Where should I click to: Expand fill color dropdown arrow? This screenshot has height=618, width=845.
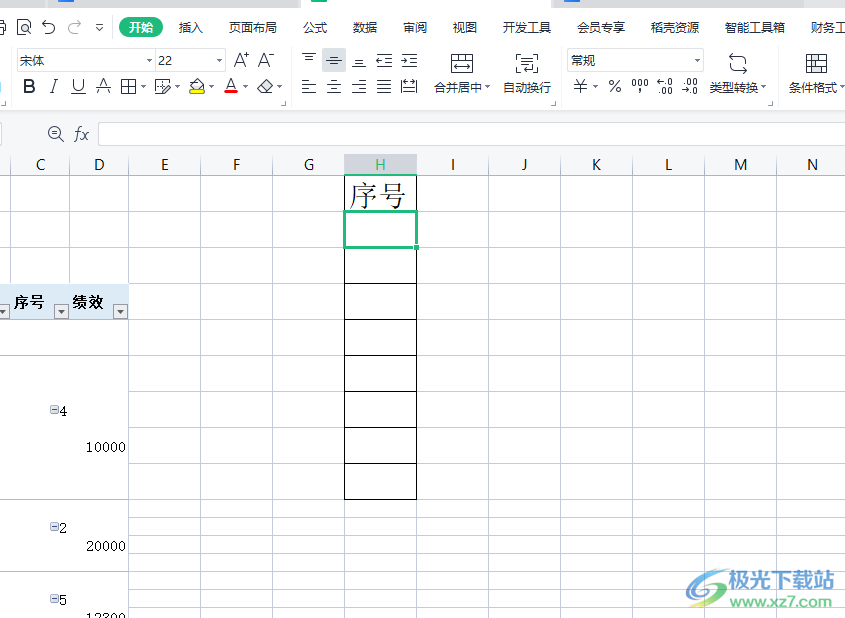pos(211,86)
